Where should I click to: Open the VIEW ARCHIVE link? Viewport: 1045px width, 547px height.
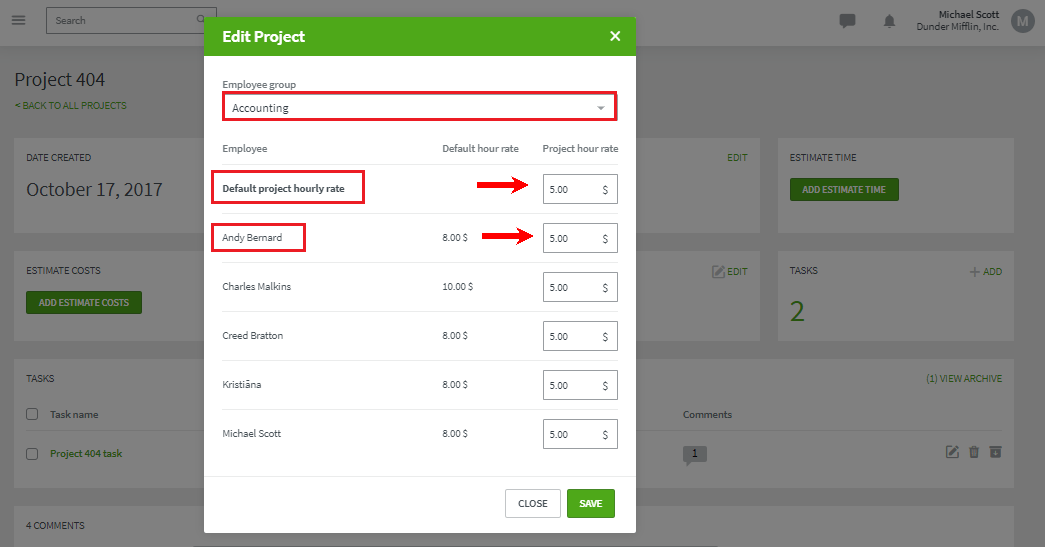964,378
